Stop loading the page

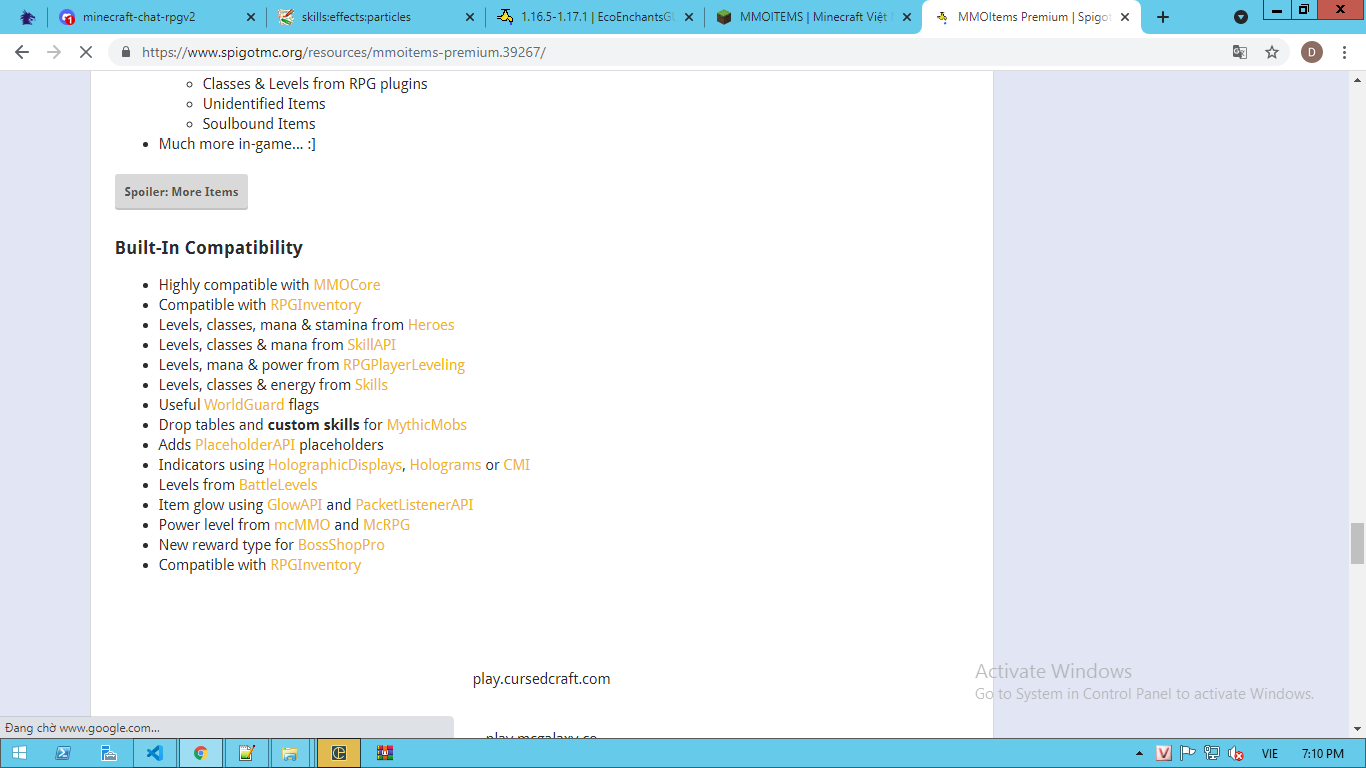pos(86,52)
